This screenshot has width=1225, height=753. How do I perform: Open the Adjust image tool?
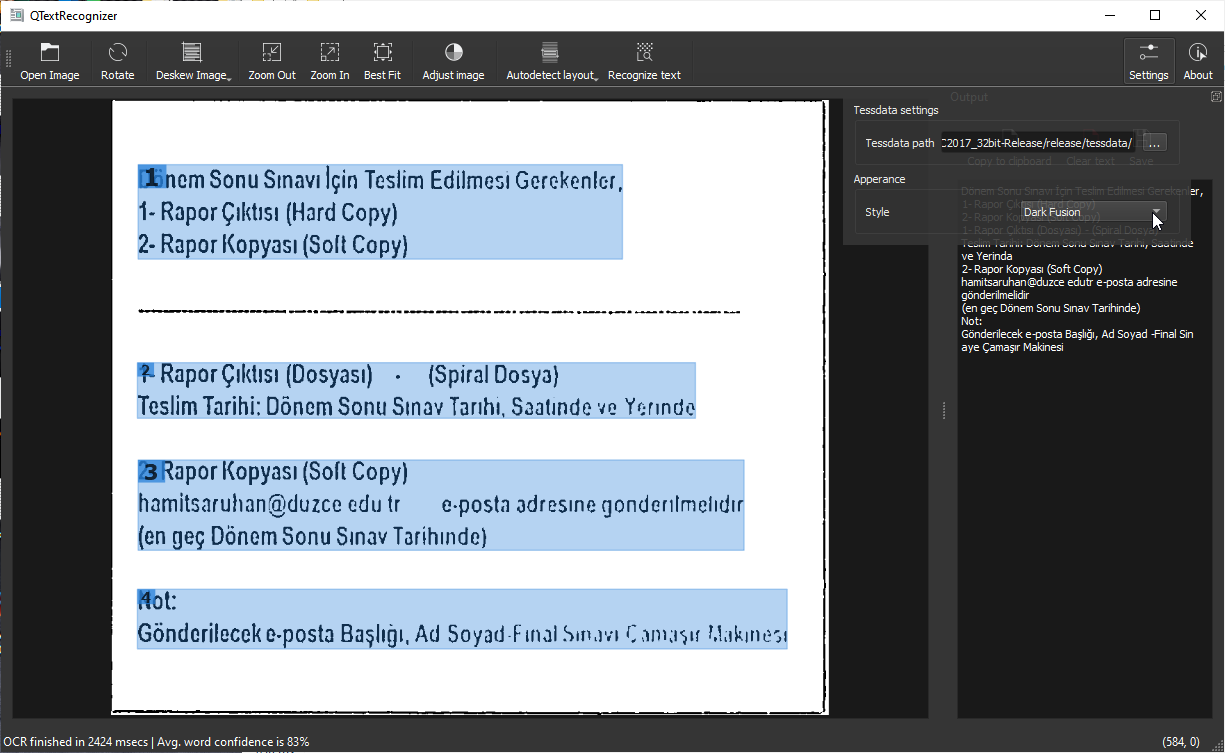[453, 62]
